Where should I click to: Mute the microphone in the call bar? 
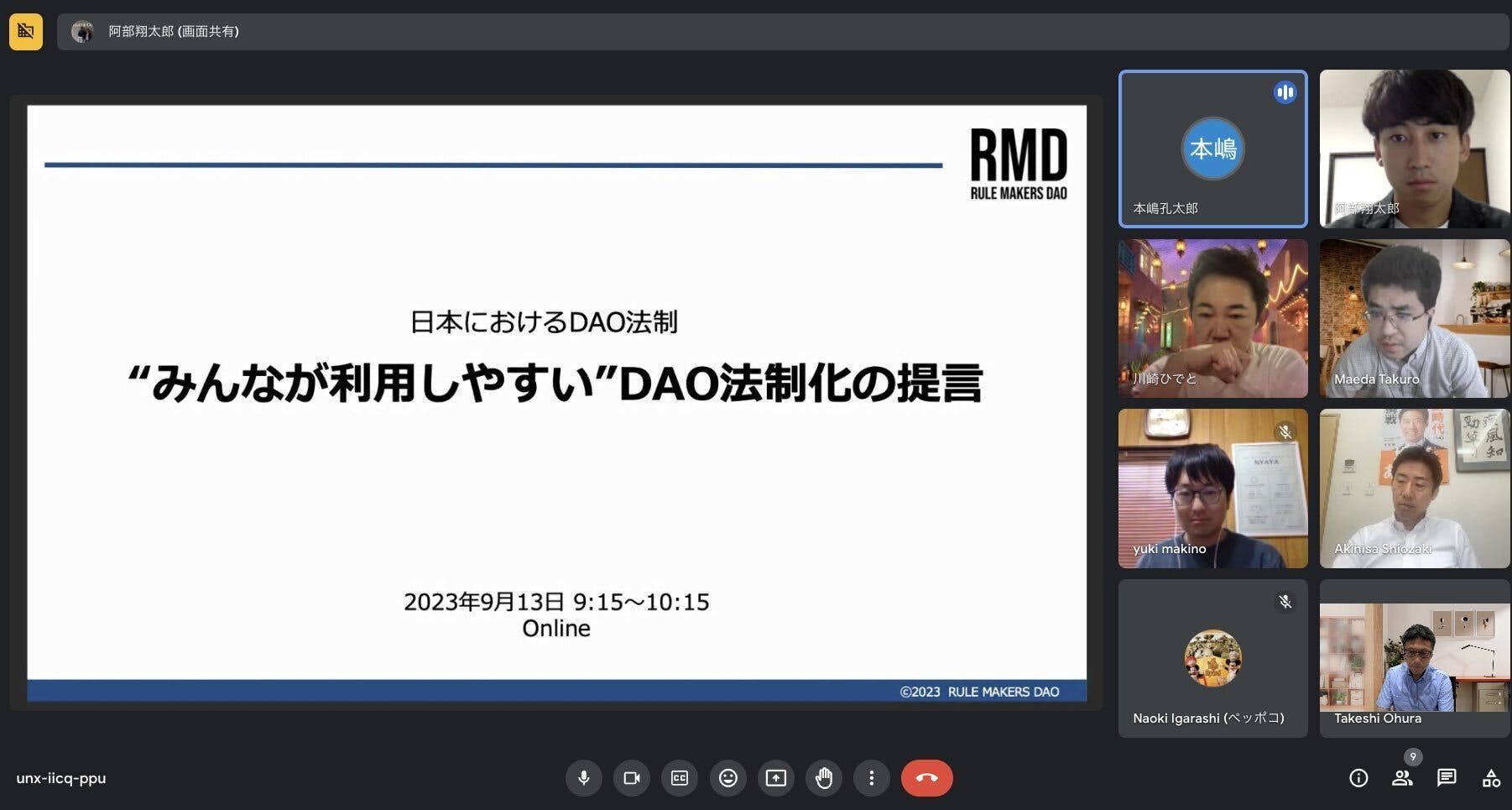(584, 778)
